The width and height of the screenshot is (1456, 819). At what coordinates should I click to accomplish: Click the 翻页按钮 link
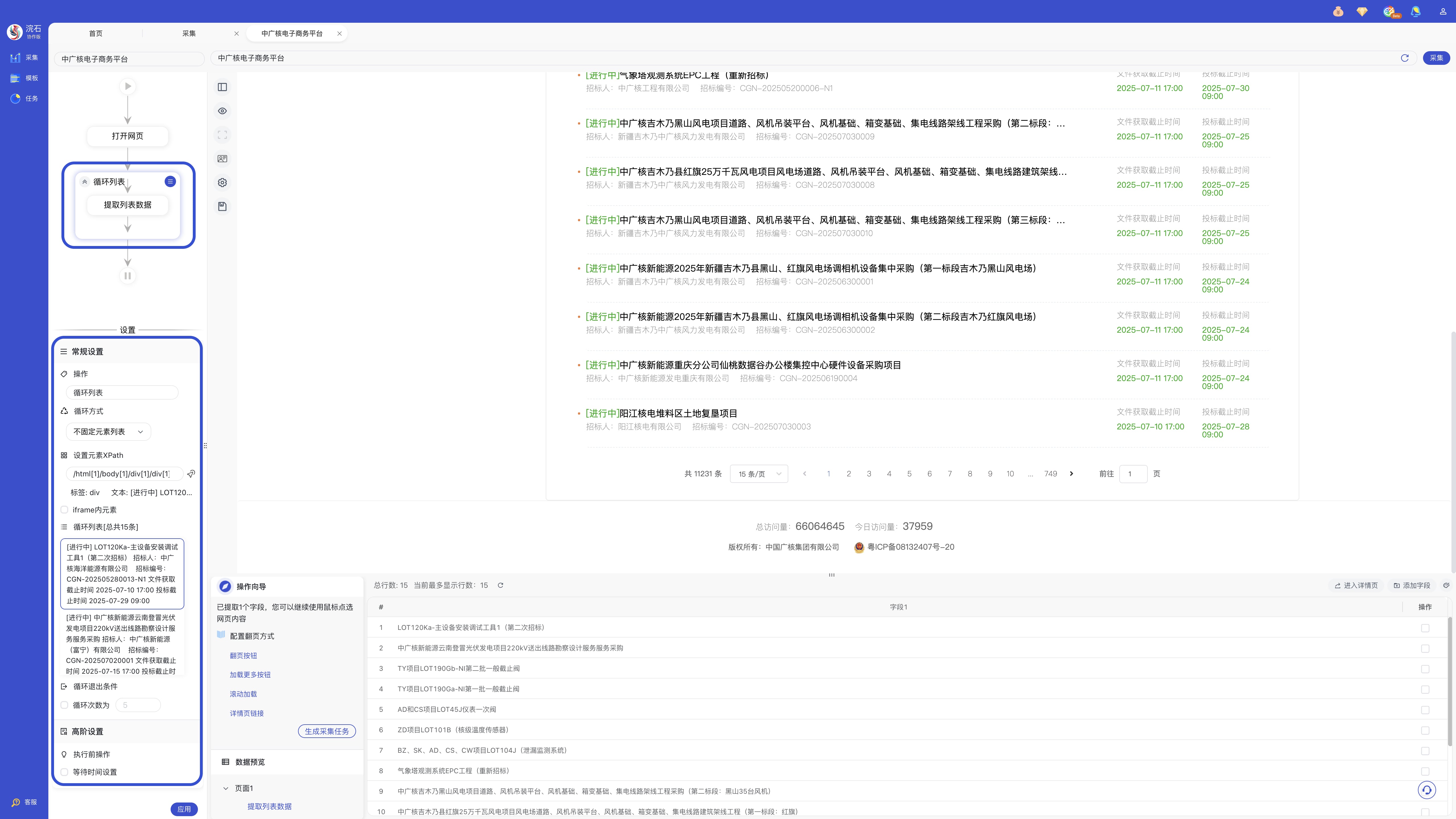[x=243, y=656]
